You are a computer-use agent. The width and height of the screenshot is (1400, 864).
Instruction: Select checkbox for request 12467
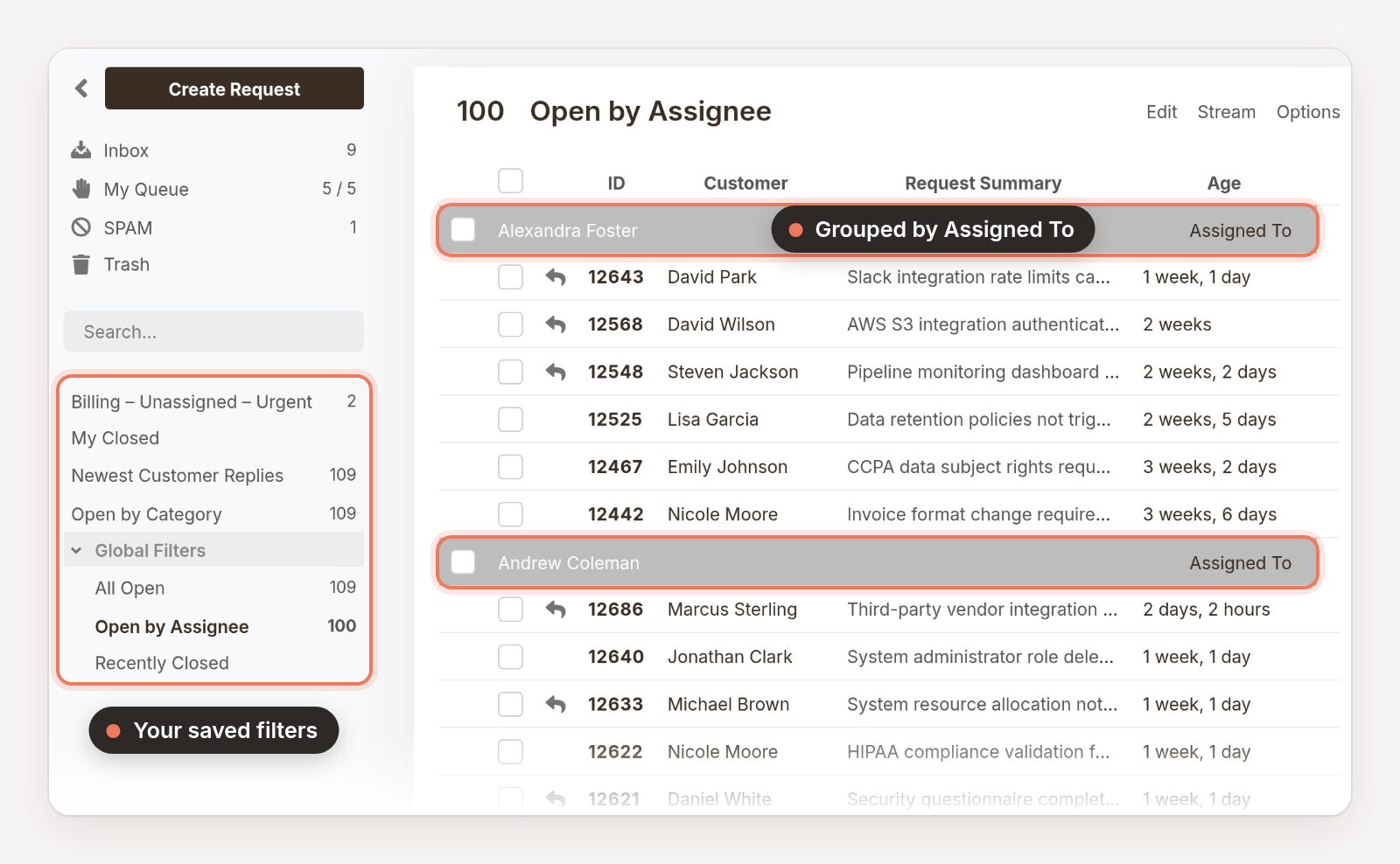pos(510,467)
